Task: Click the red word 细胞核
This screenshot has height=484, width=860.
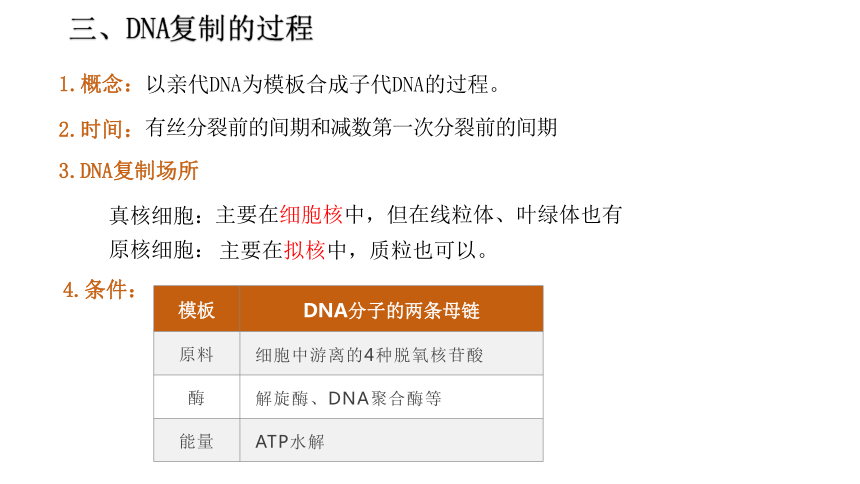Action: 311,215
